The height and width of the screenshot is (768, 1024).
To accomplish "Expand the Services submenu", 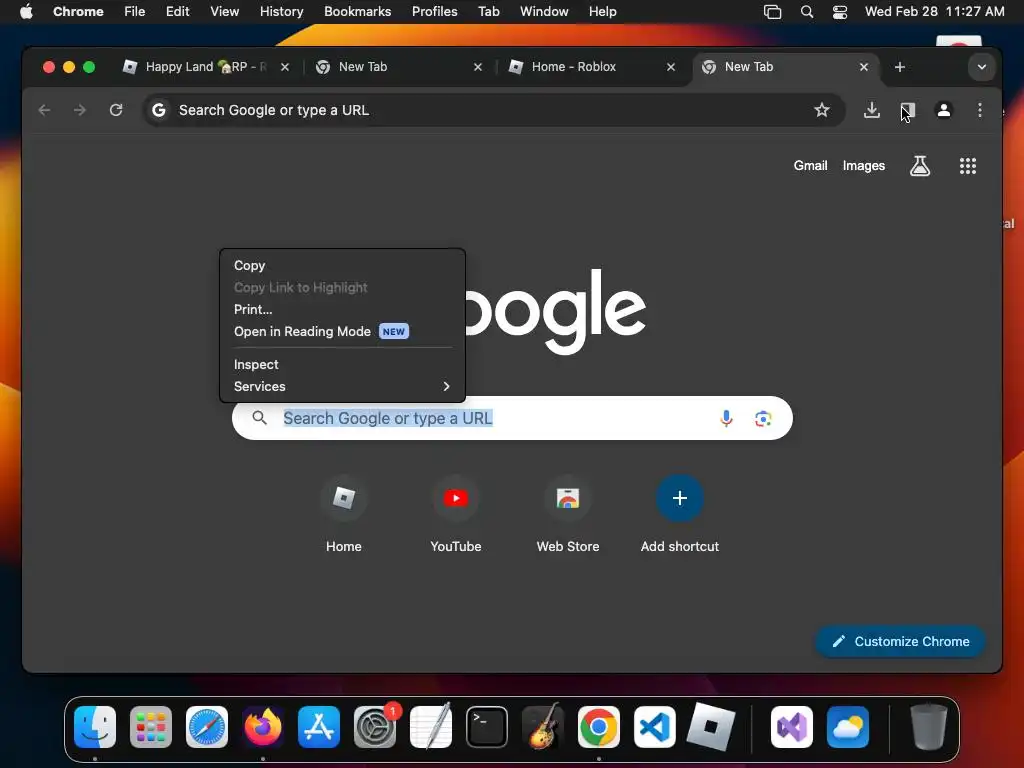I will [x=343, y=387].
